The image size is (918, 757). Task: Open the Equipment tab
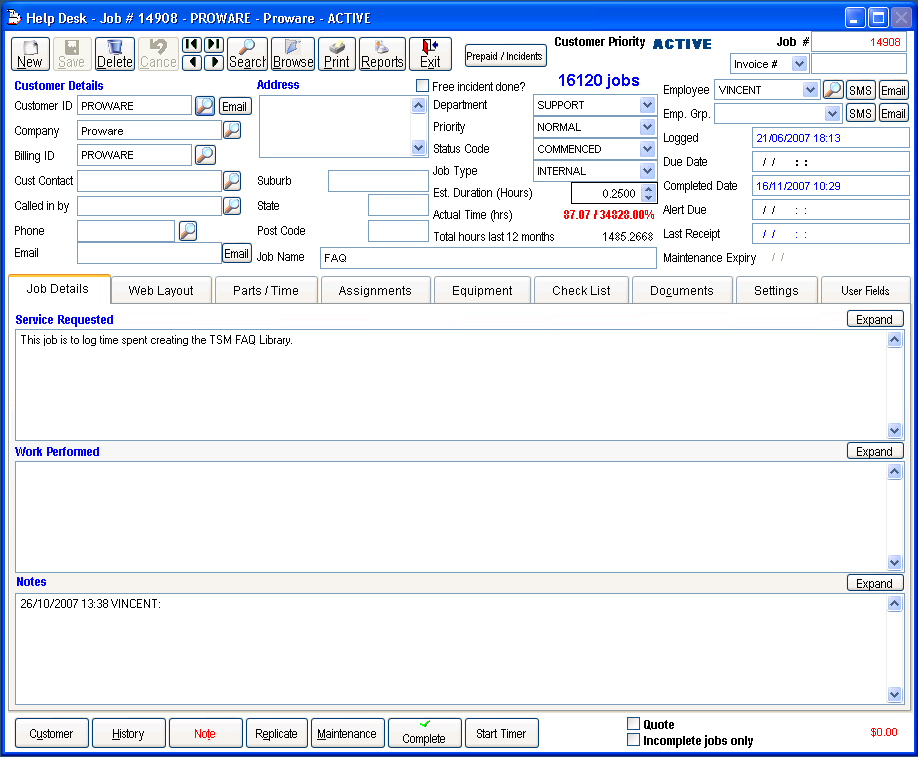[482, 291]
